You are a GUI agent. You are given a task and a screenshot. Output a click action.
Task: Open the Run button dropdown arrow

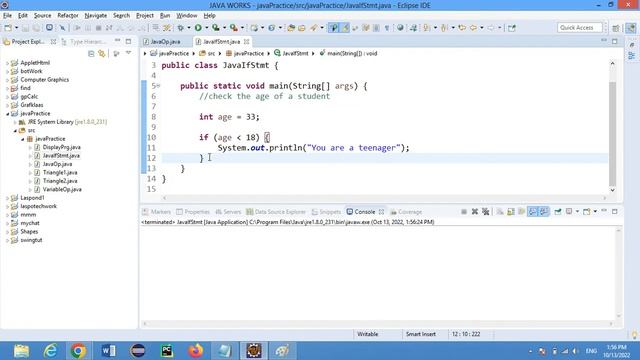(x=207, y=28)
